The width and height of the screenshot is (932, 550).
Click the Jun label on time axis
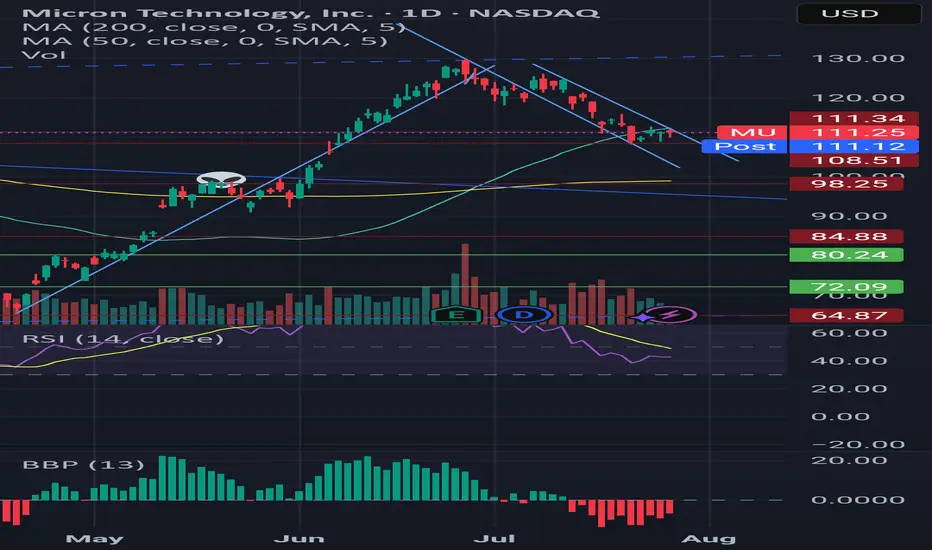[x=299, y=539]
